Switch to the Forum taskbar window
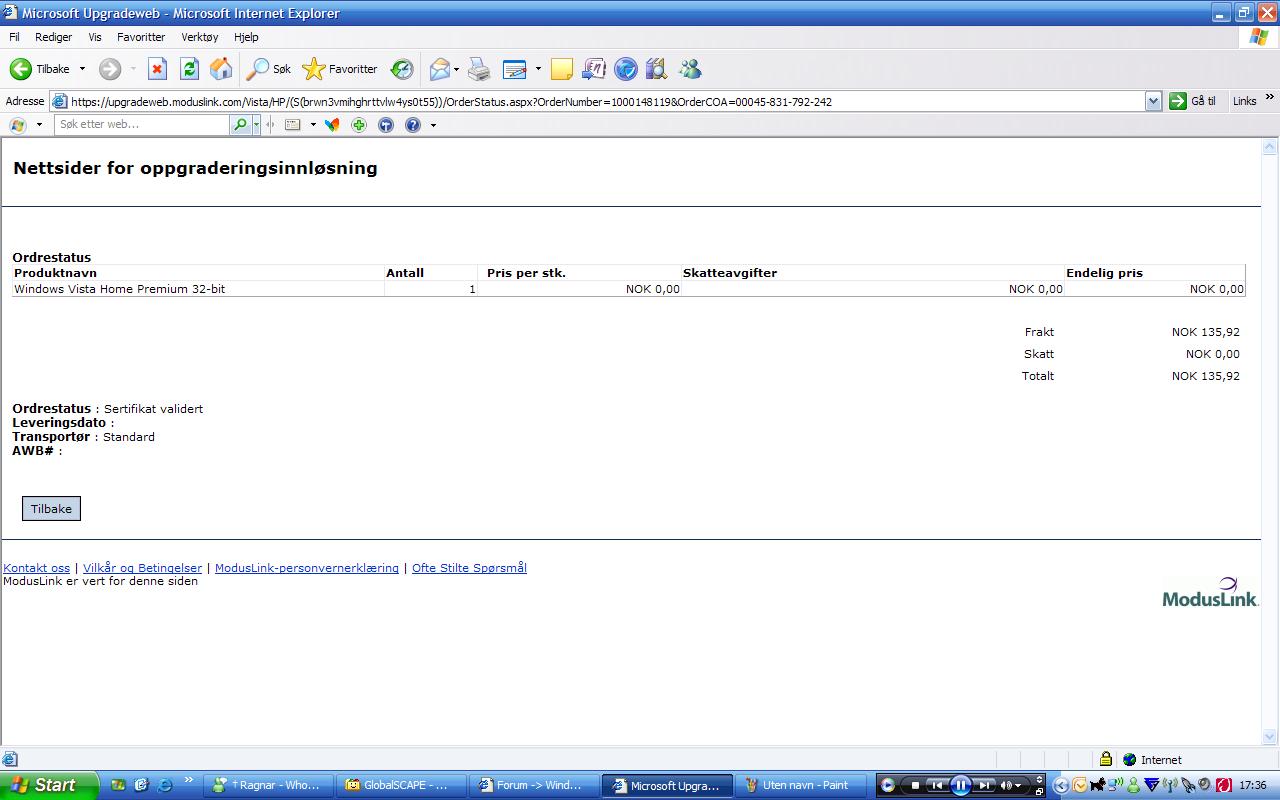The image size is (1280, 800). (534, 785)
